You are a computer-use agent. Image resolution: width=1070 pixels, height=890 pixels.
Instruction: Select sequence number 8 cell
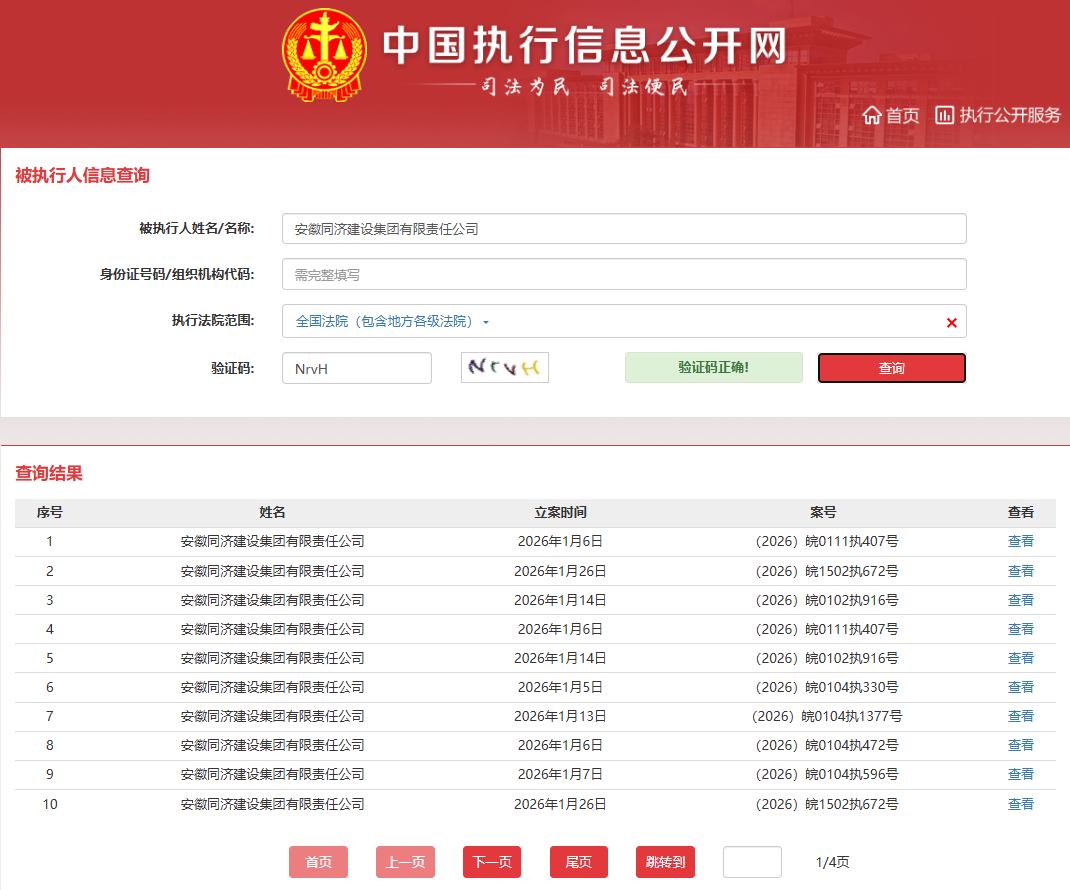pos(49,745)
